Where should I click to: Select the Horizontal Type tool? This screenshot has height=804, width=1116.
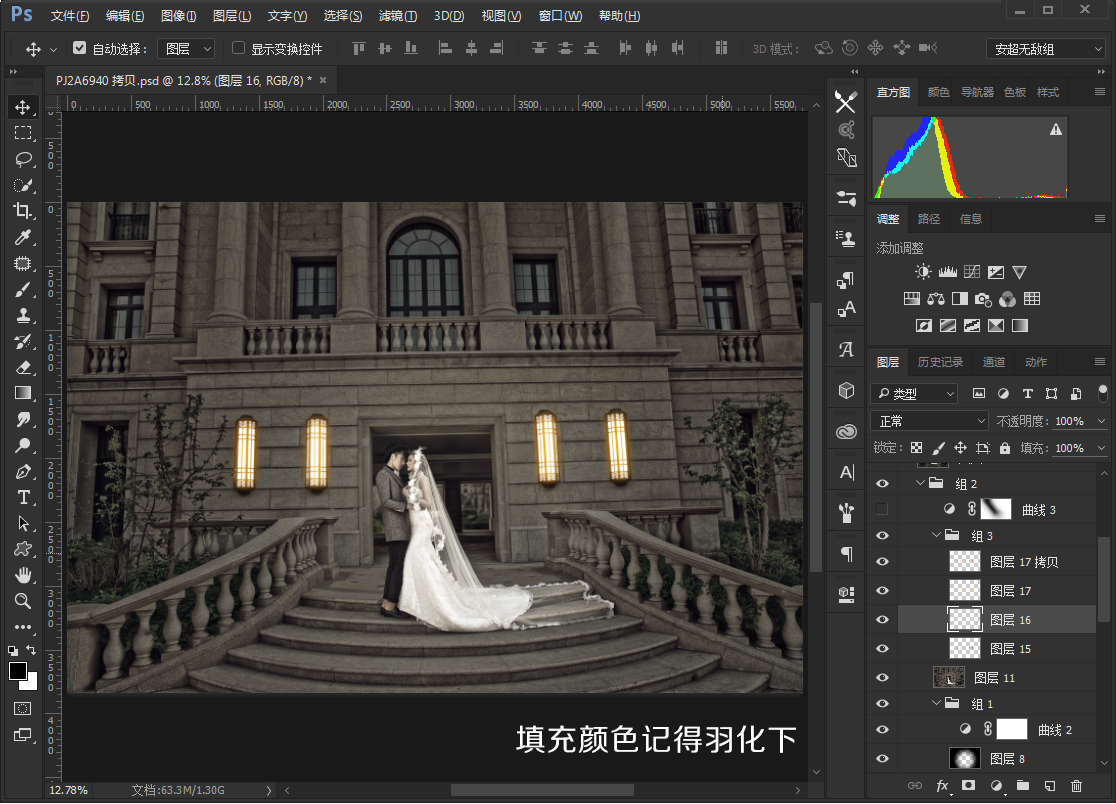coord(23,497)
